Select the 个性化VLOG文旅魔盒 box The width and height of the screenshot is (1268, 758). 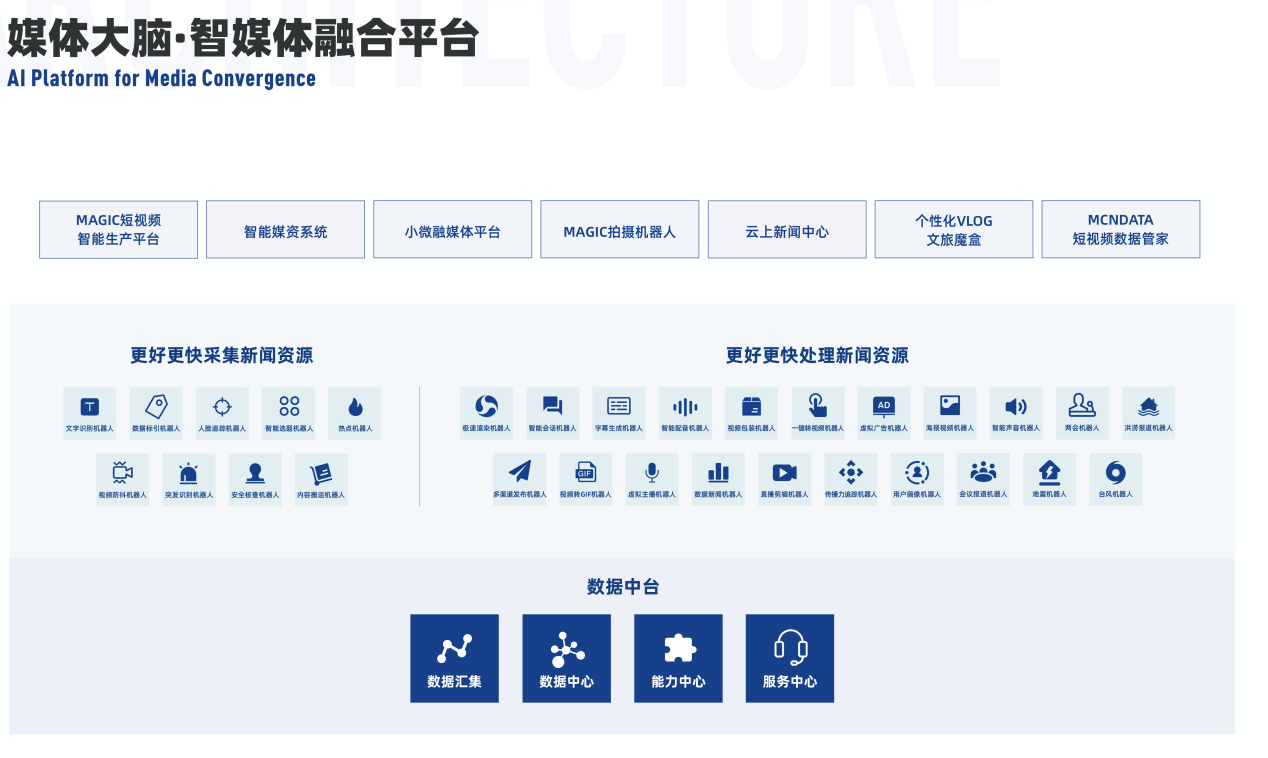tap(954, 230)
